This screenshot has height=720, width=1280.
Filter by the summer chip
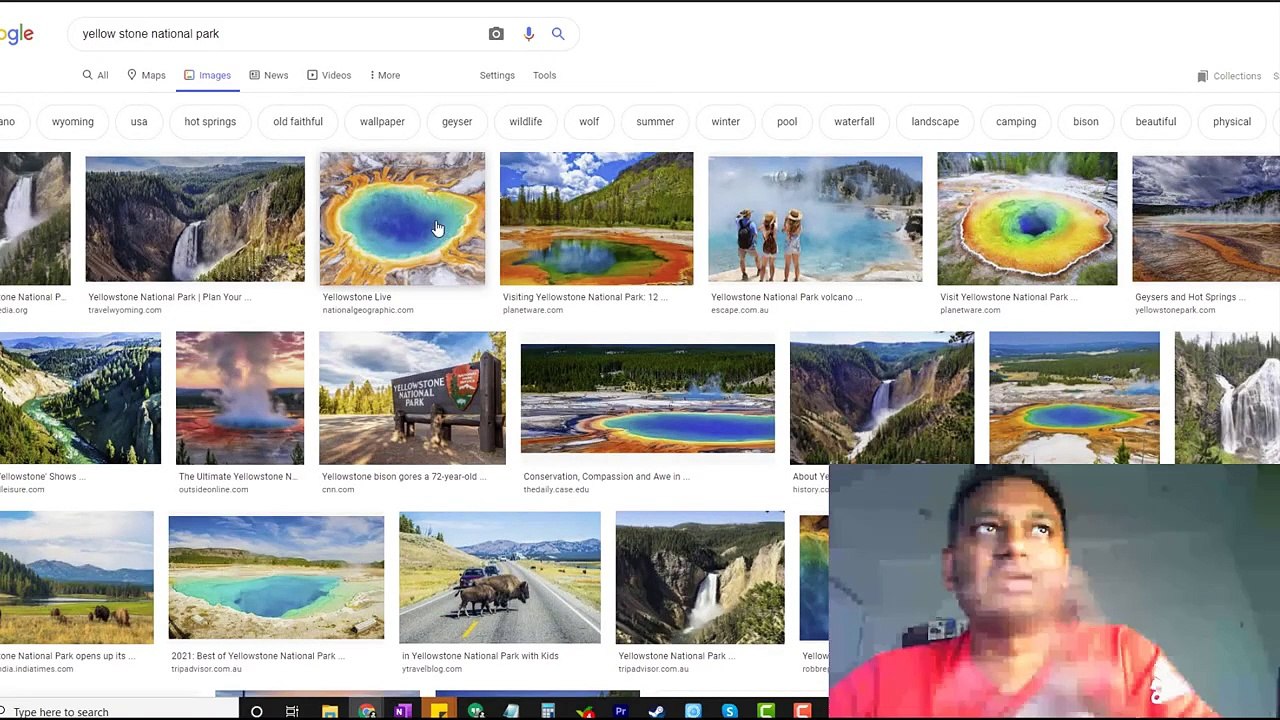(655, 122)
